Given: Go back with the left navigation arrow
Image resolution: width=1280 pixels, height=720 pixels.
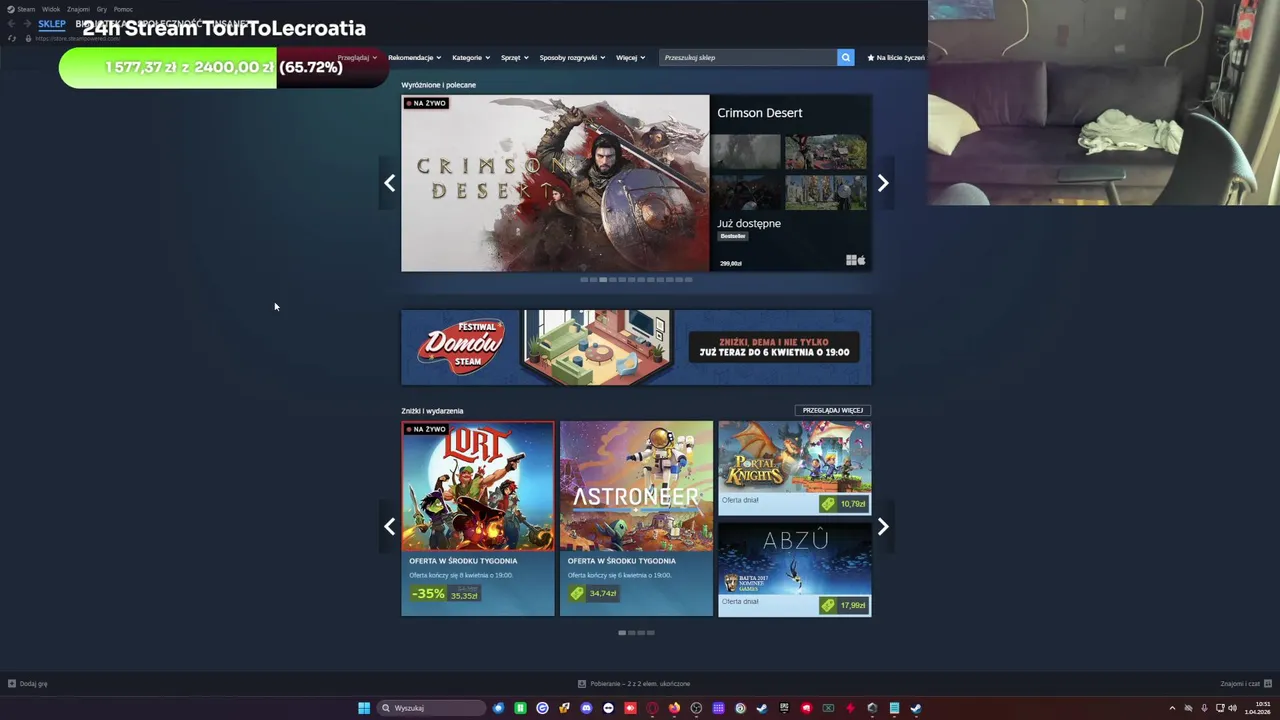Looking at the screenshot, I should coord(11,24).
